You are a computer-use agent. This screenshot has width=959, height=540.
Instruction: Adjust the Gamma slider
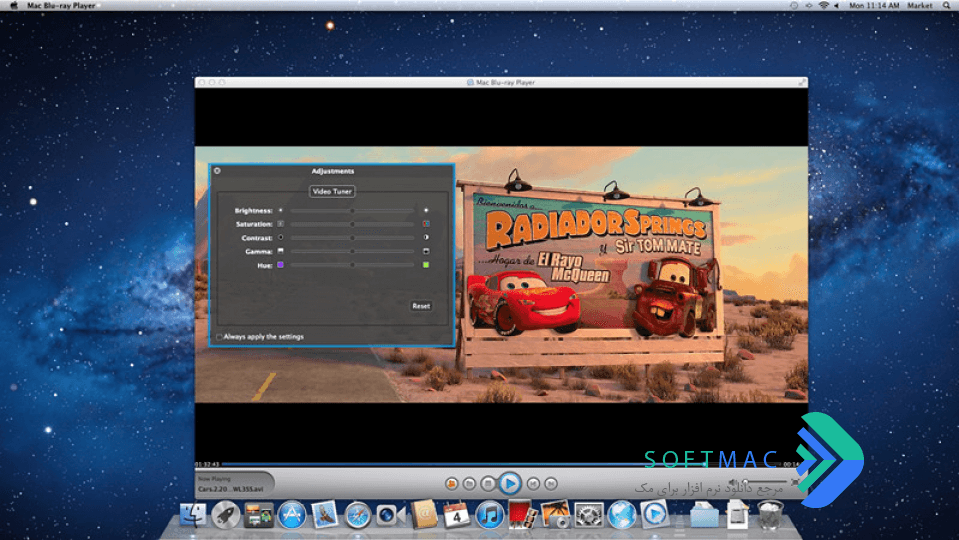(352, 251)
